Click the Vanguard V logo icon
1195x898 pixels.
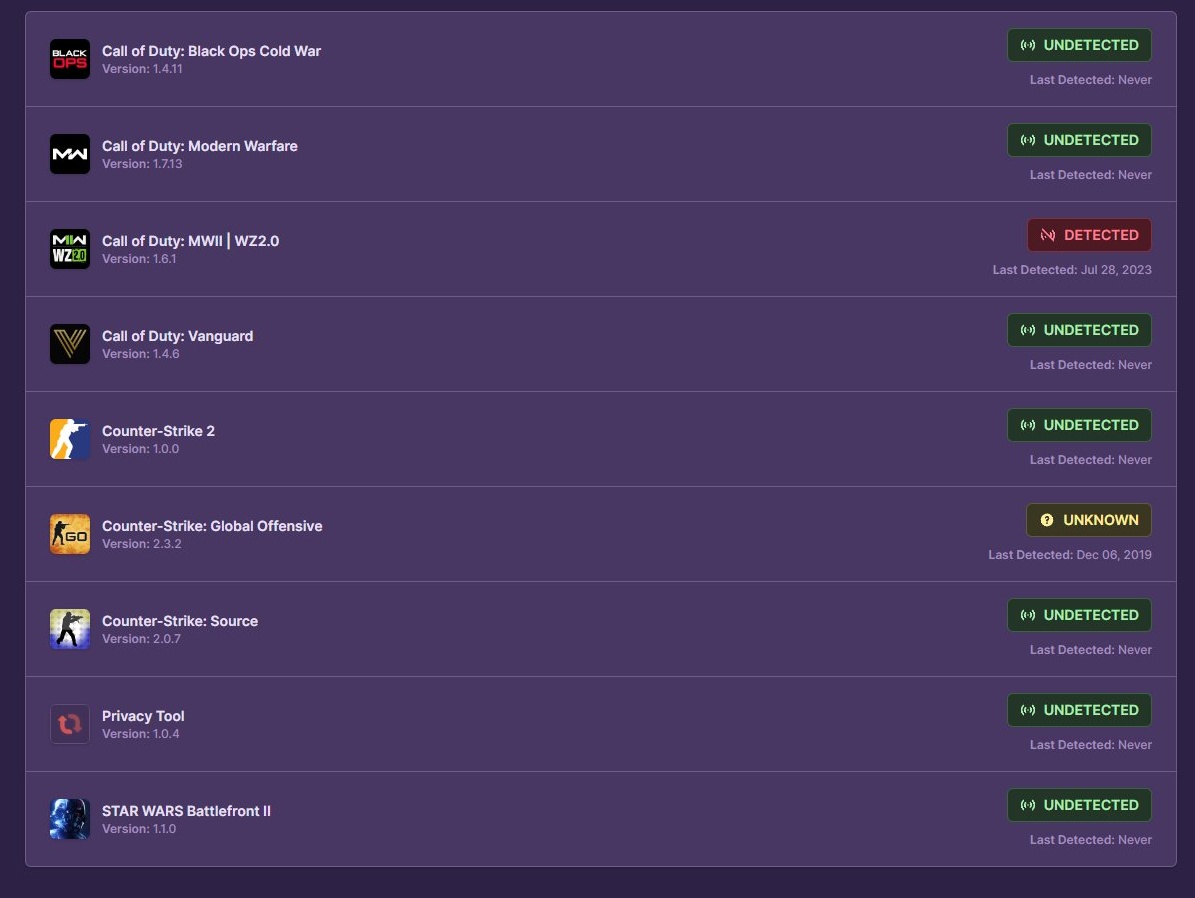pos(69,344)
